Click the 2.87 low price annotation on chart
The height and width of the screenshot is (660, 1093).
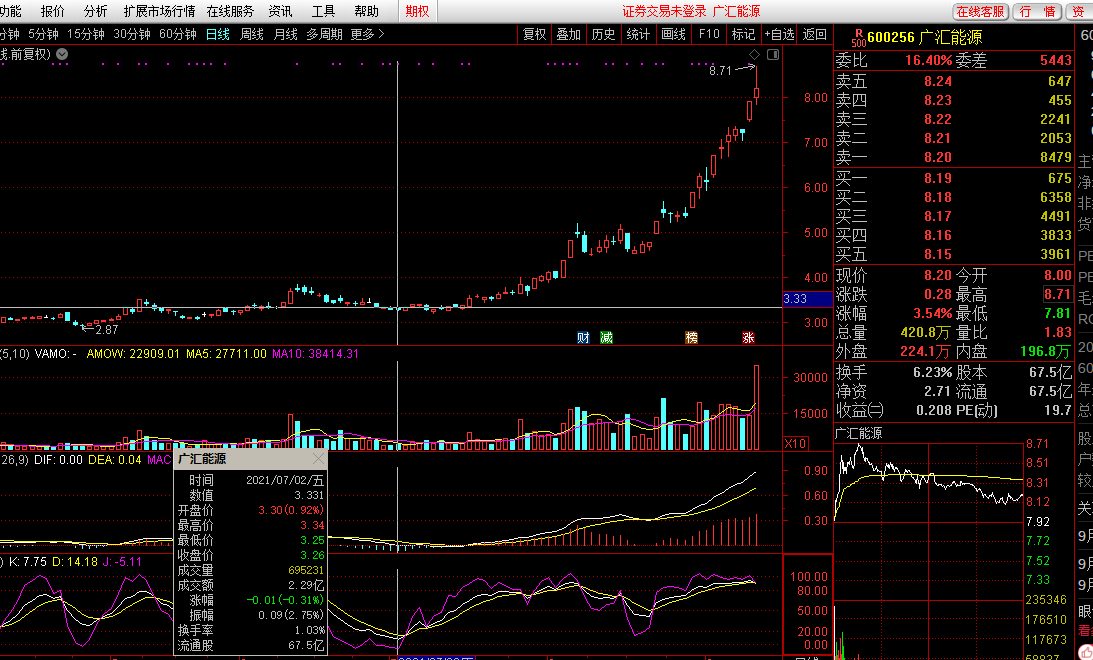107,330
